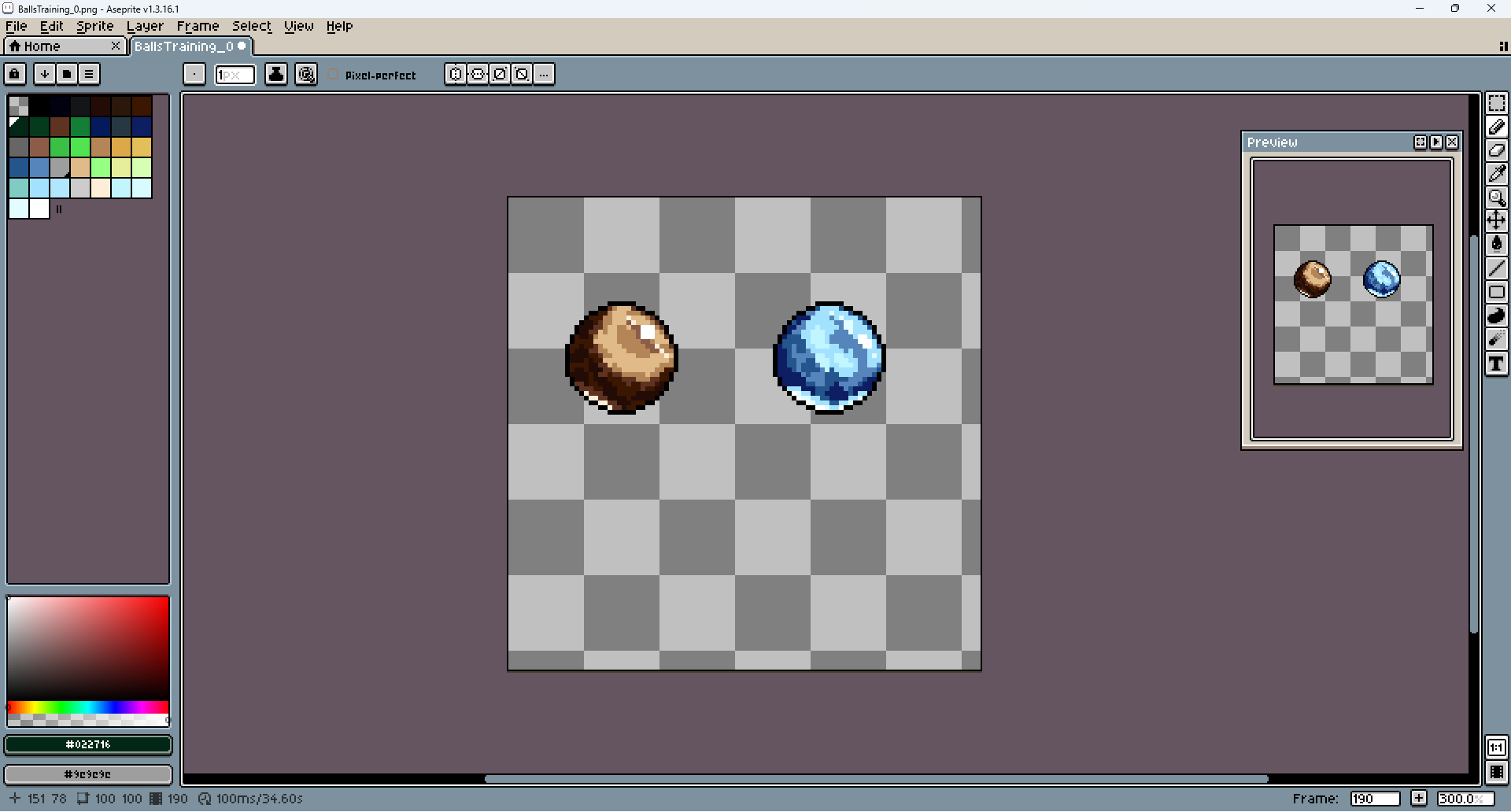Click the Frame number input field

click(1374, 799)
